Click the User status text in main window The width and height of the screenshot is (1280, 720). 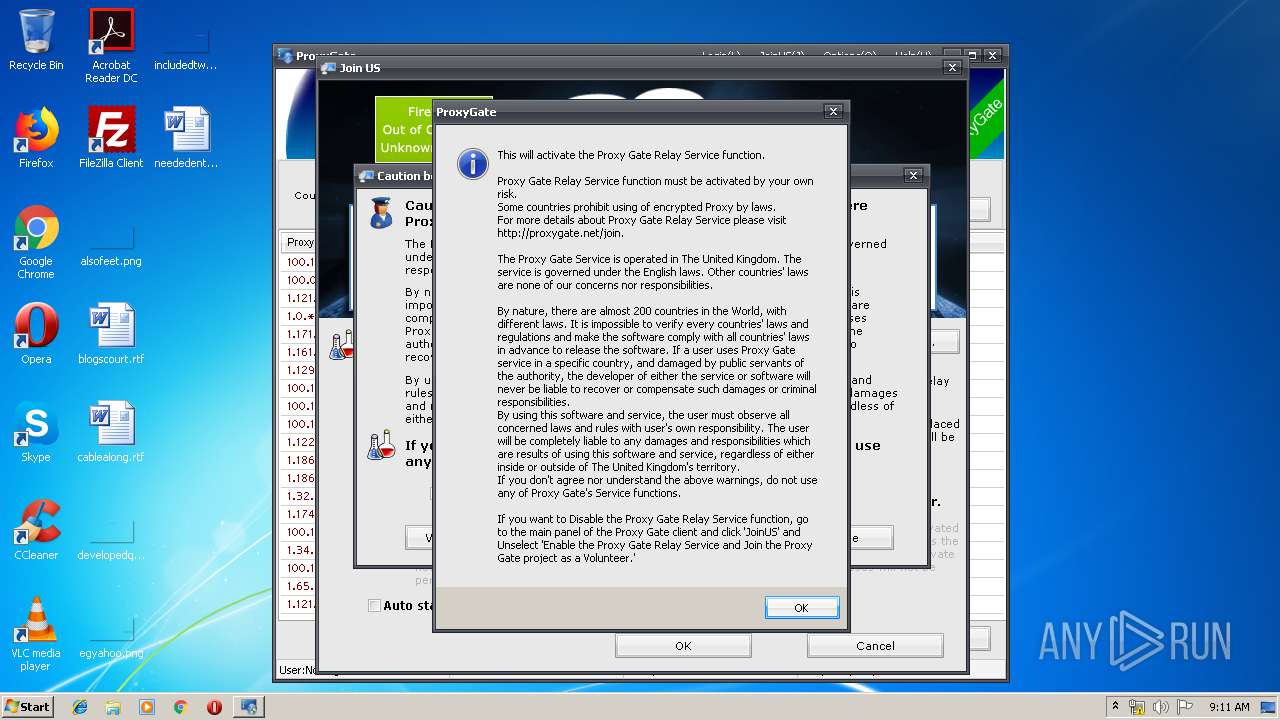297,670
